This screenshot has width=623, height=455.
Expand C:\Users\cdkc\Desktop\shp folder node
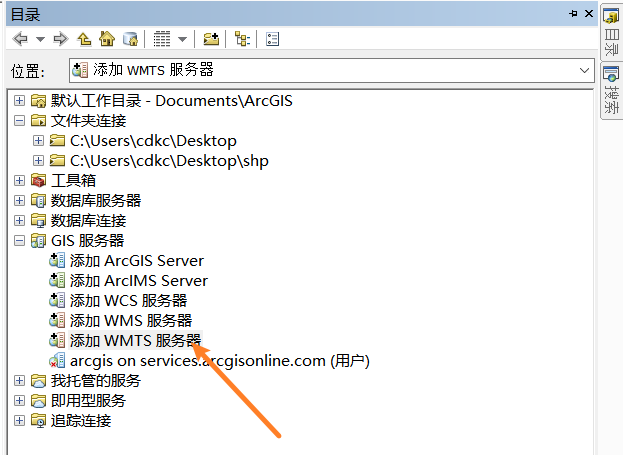pyautogui.click(x=38, y=160)
